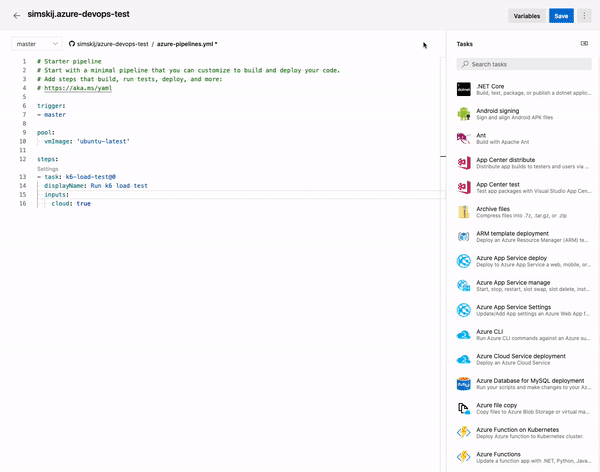Select the ARM template deployment icon
This screenshot has width=600, height=472.
(x=464, y=236)
